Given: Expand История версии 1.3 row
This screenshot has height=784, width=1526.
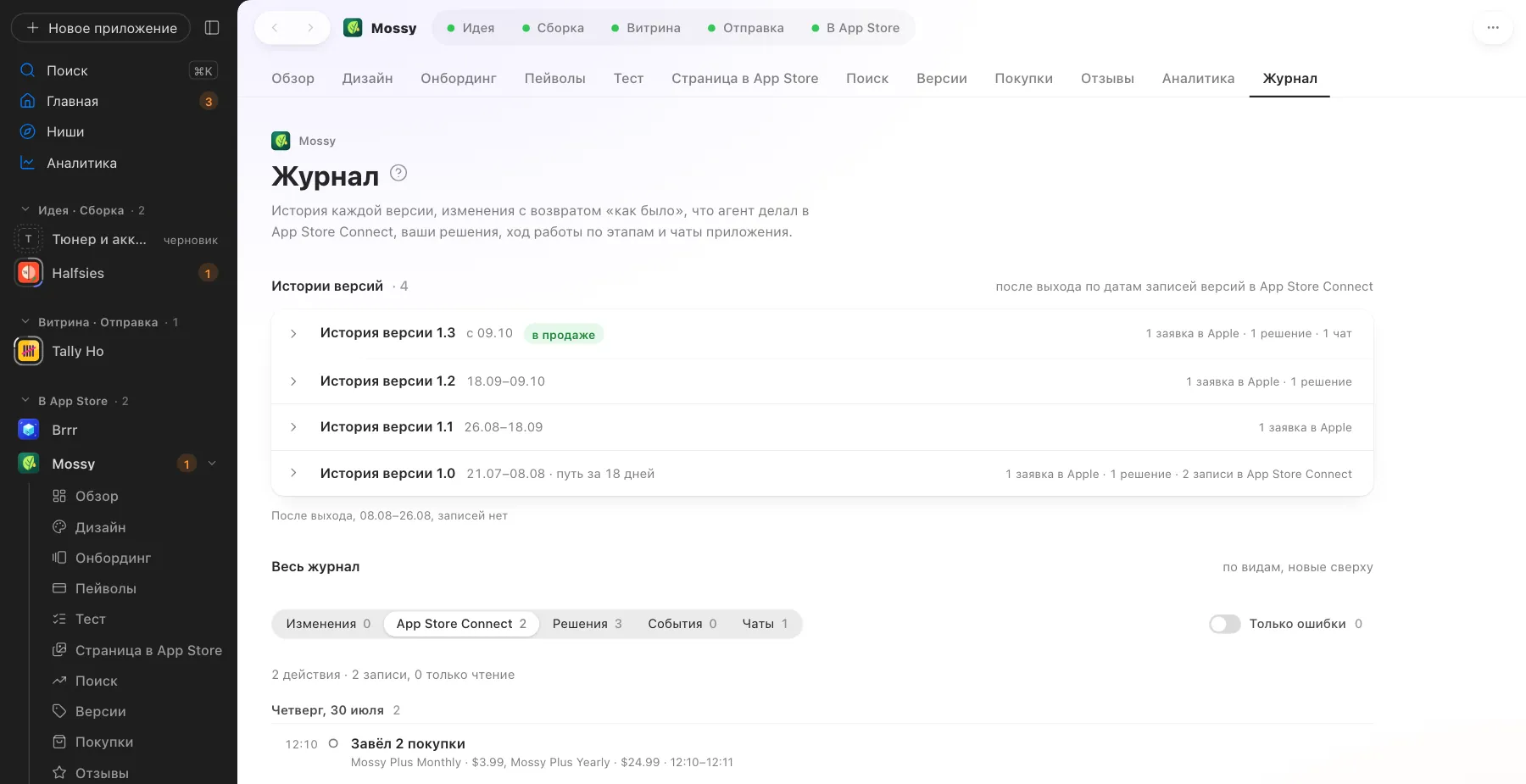Looking at the screenshot, I should click(x=821, y=334).
